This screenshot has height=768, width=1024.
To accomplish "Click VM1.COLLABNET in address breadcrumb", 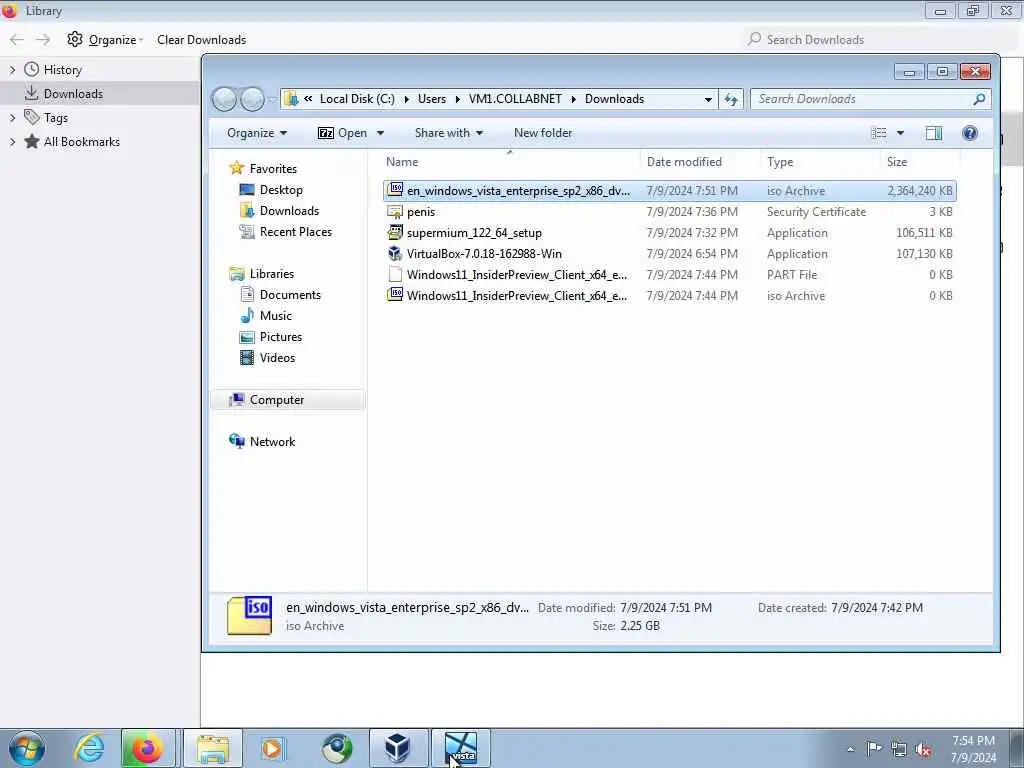I will [x=515, y=99].
